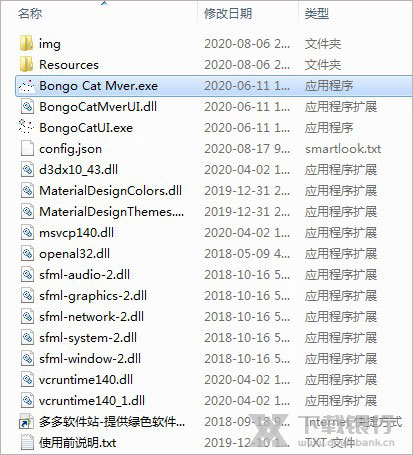The image size is (413, 455).
Task: Select the sfml-graphics-2.dll entry
Action: 93,296
